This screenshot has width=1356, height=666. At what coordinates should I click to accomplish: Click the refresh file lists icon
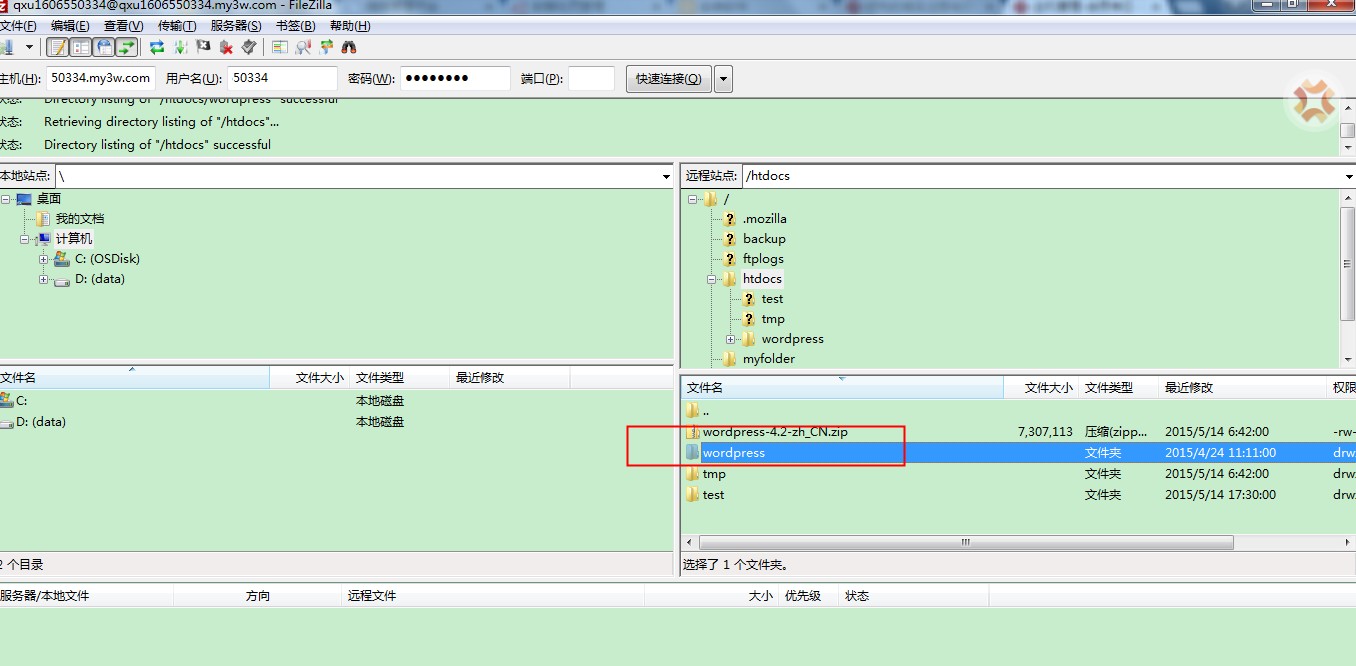click(x=157, y=47)
